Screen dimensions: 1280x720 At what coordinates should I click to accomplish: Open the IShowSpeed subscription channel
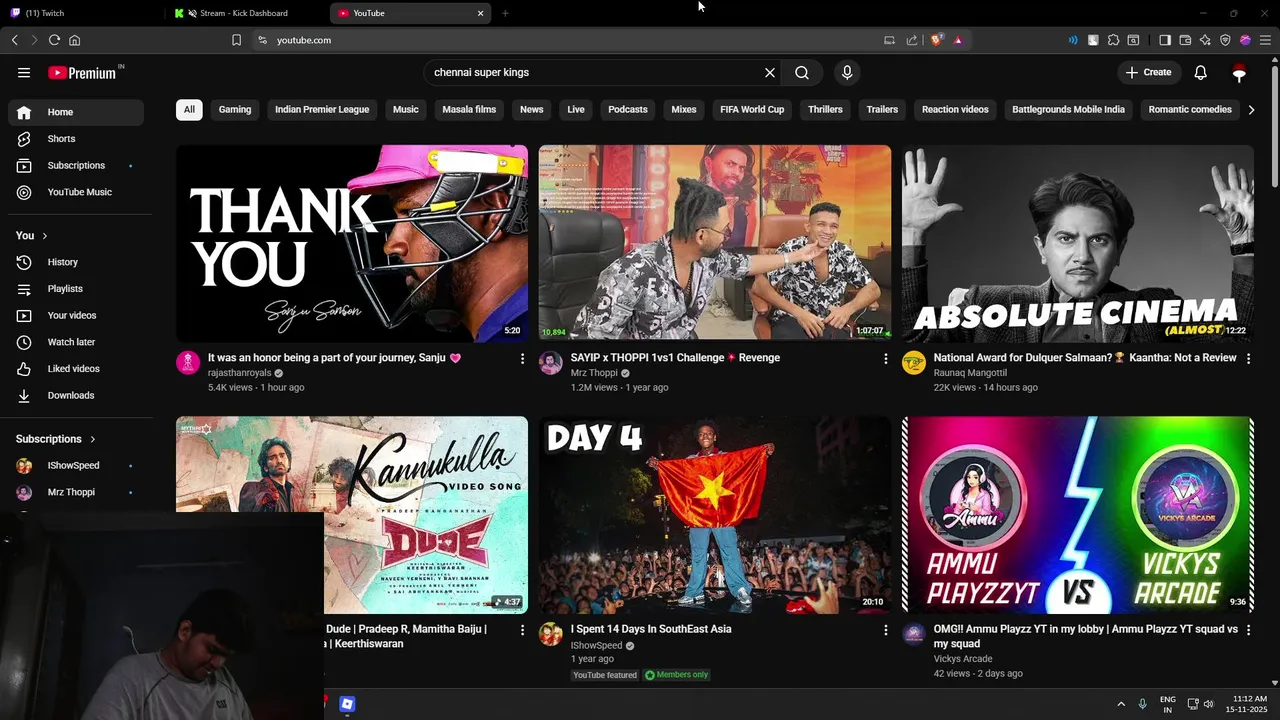76,465
